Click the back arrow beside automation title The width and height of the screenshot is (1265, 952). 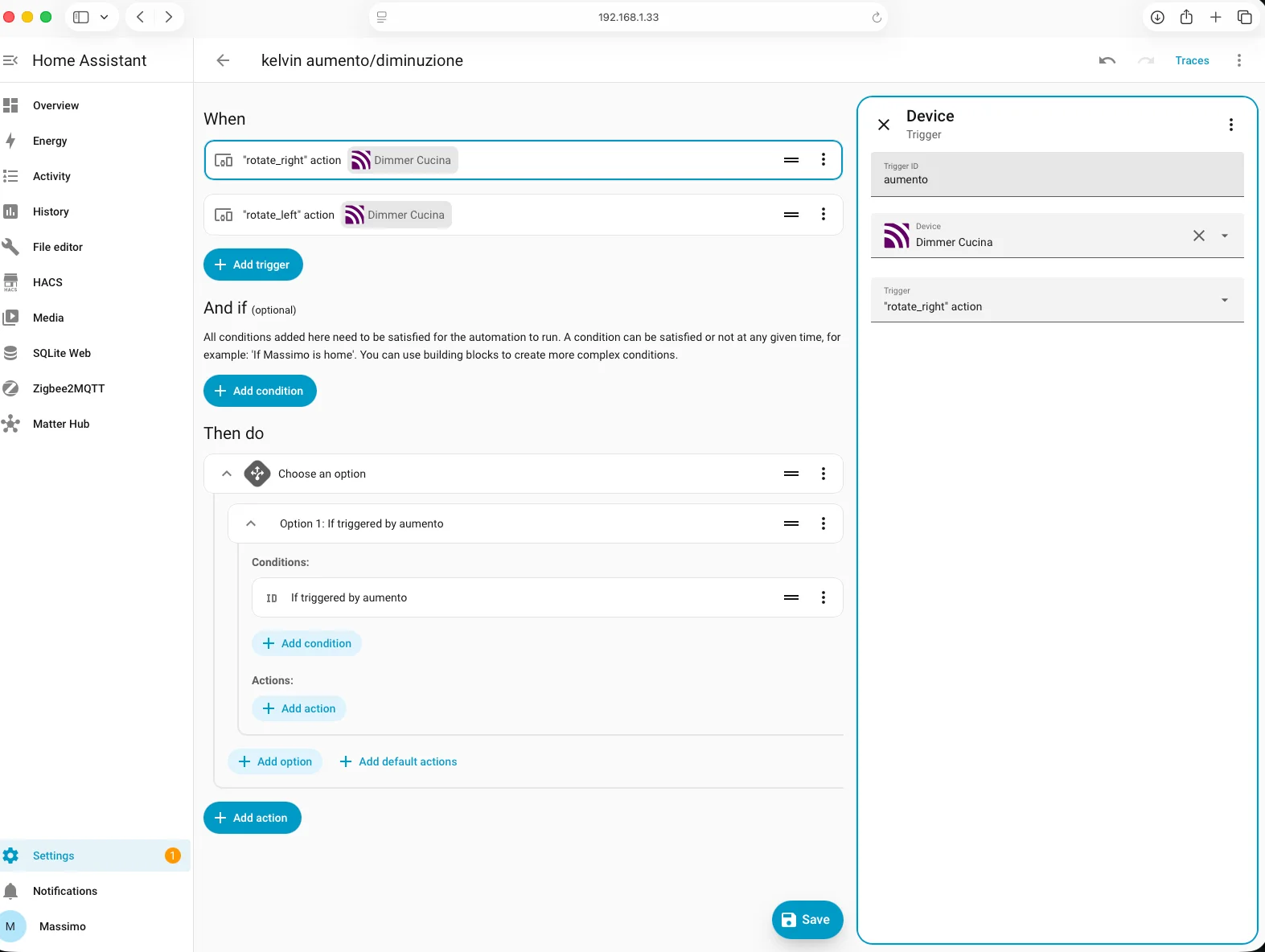[223, 60]
